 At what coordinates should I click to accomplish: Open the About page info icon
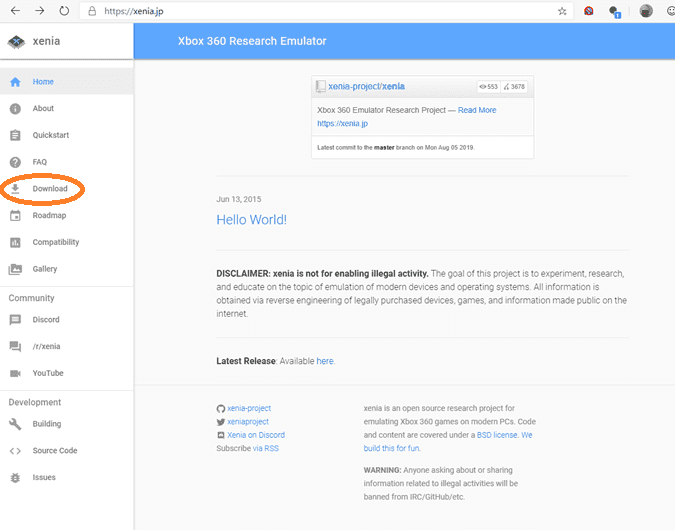[15, 109]
